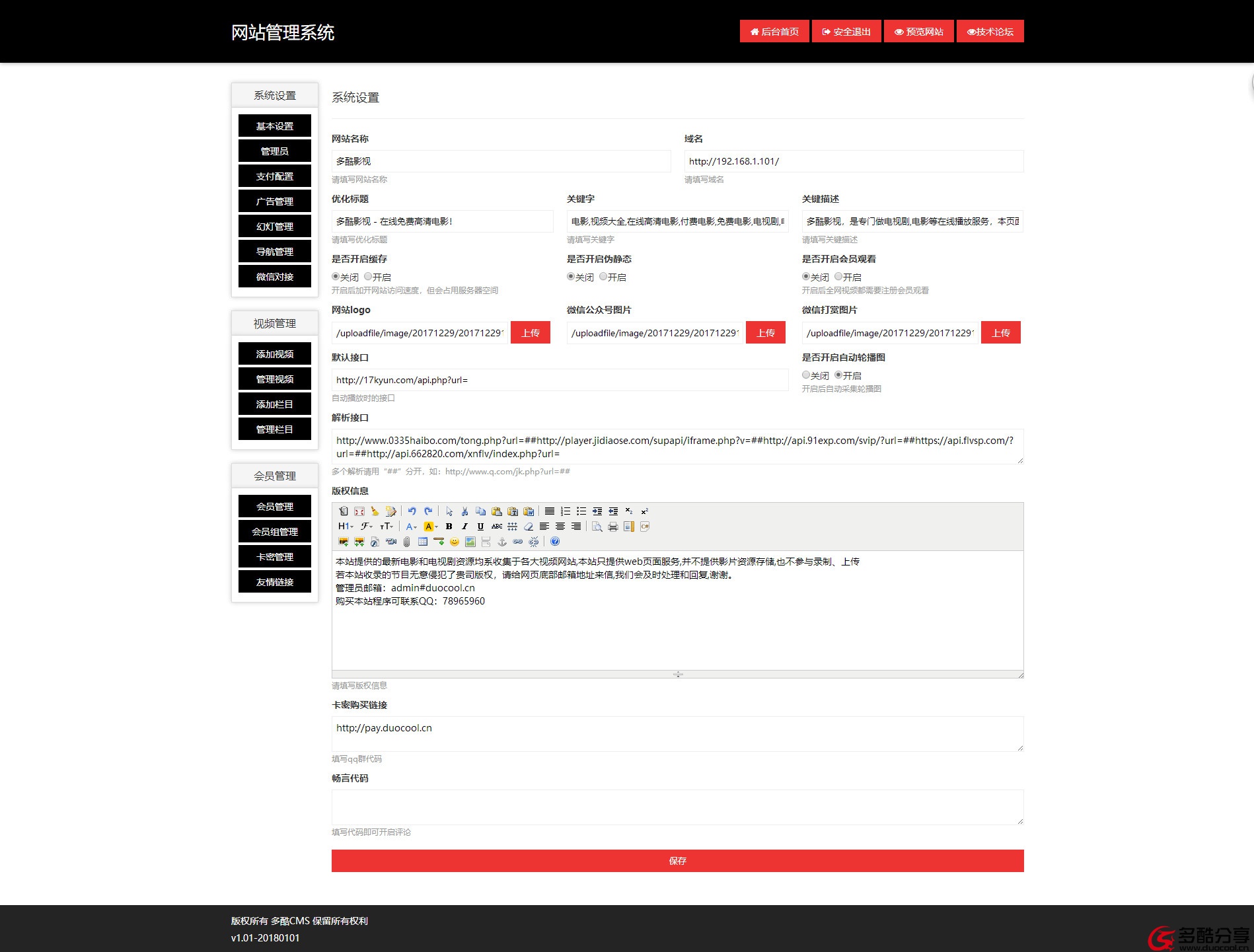Click the print icon in editor toolbar
This screenshot has width=1254, height=952.
pyautogui.click(x=613, y=527)
